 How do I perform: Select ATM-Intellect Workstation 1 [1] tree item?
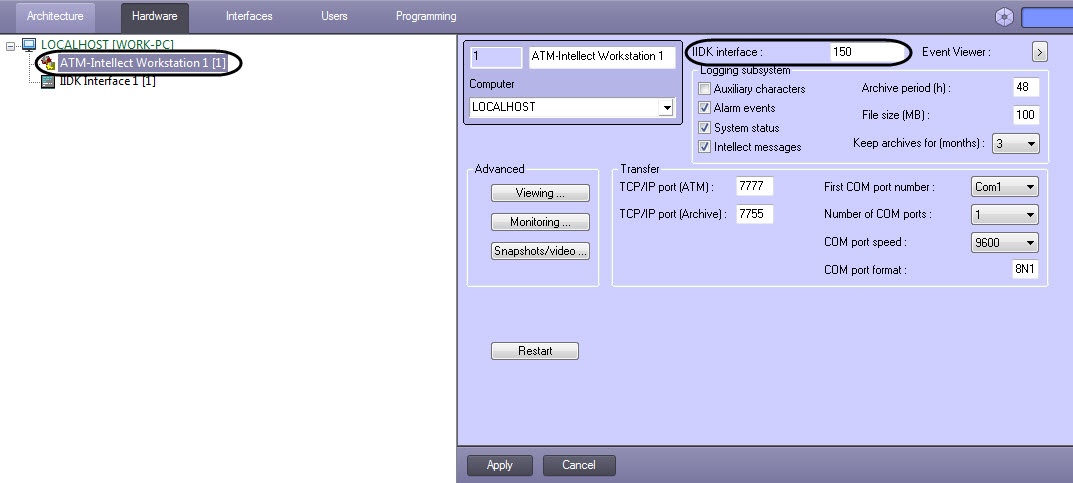pyautogui.click(x=142, y=63)
